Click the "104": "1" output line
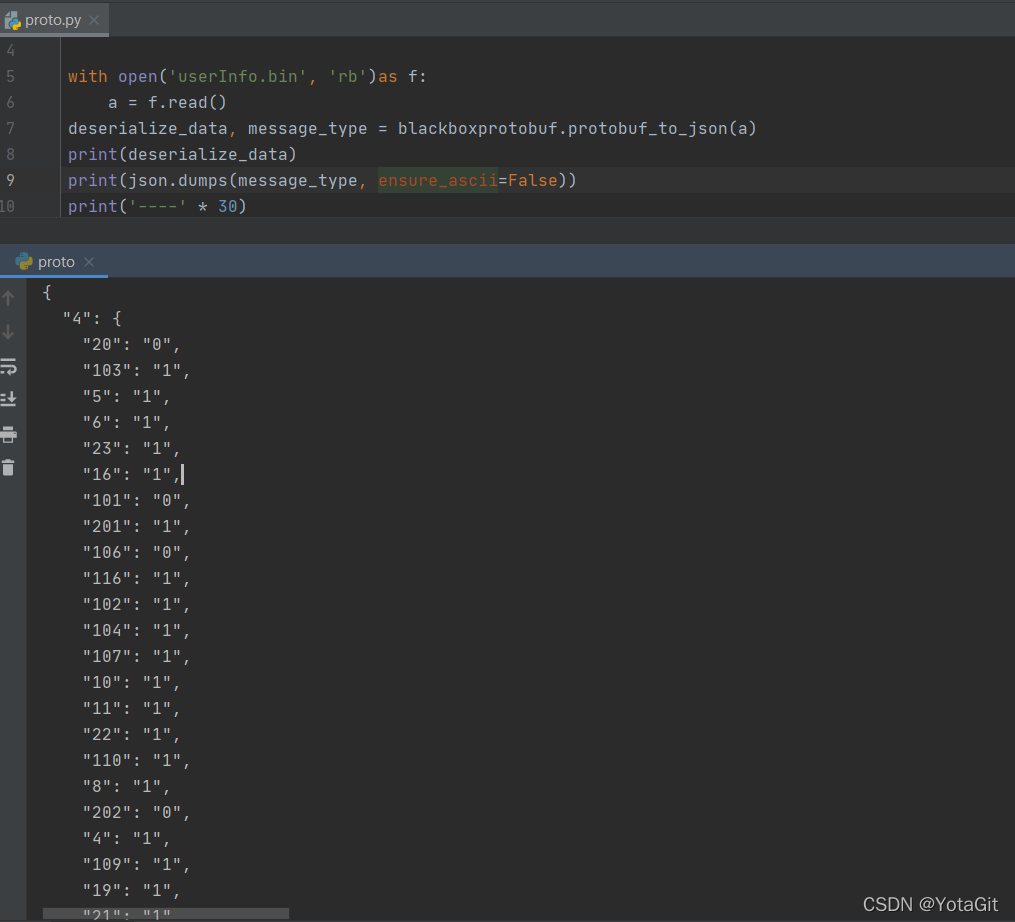Screen dimensions: 1015x922 136,630
